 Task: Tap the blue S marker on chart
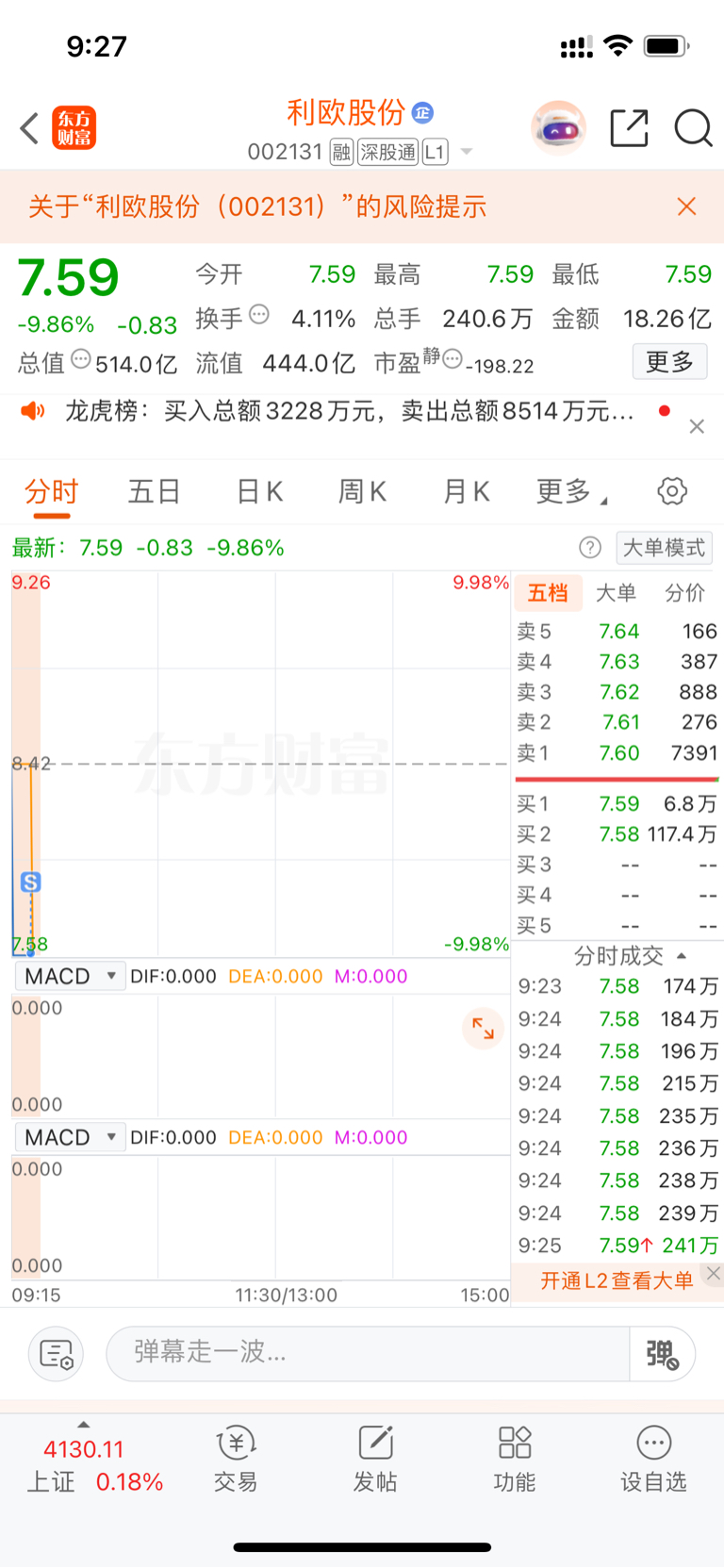point(30,883)
